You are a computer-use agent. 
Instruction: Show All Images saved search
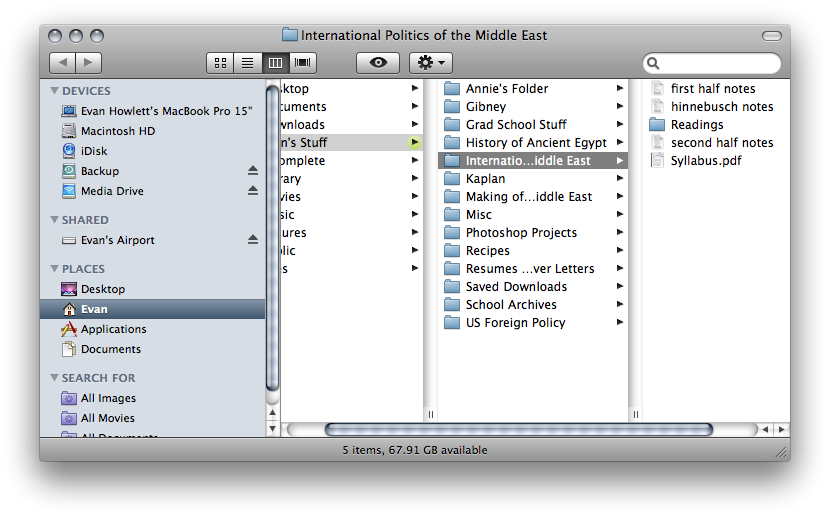coord(152,398)
